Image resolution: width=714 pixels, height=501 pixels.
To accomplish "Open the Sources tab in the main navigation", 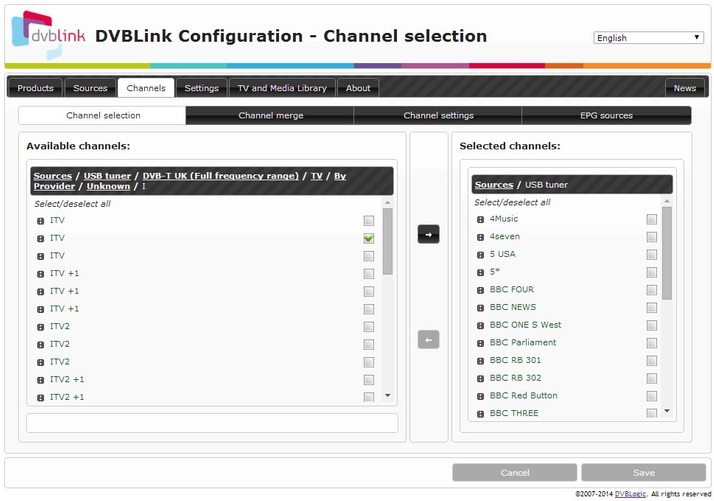I will [90, 88].
